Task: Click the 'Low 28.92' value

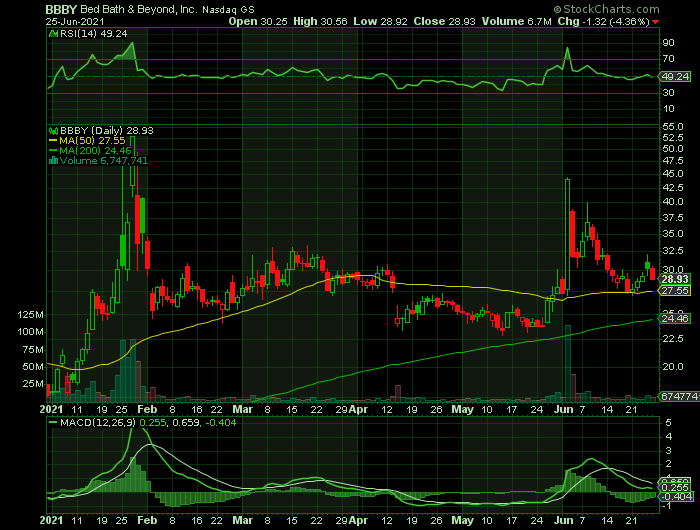Action: 380,21
